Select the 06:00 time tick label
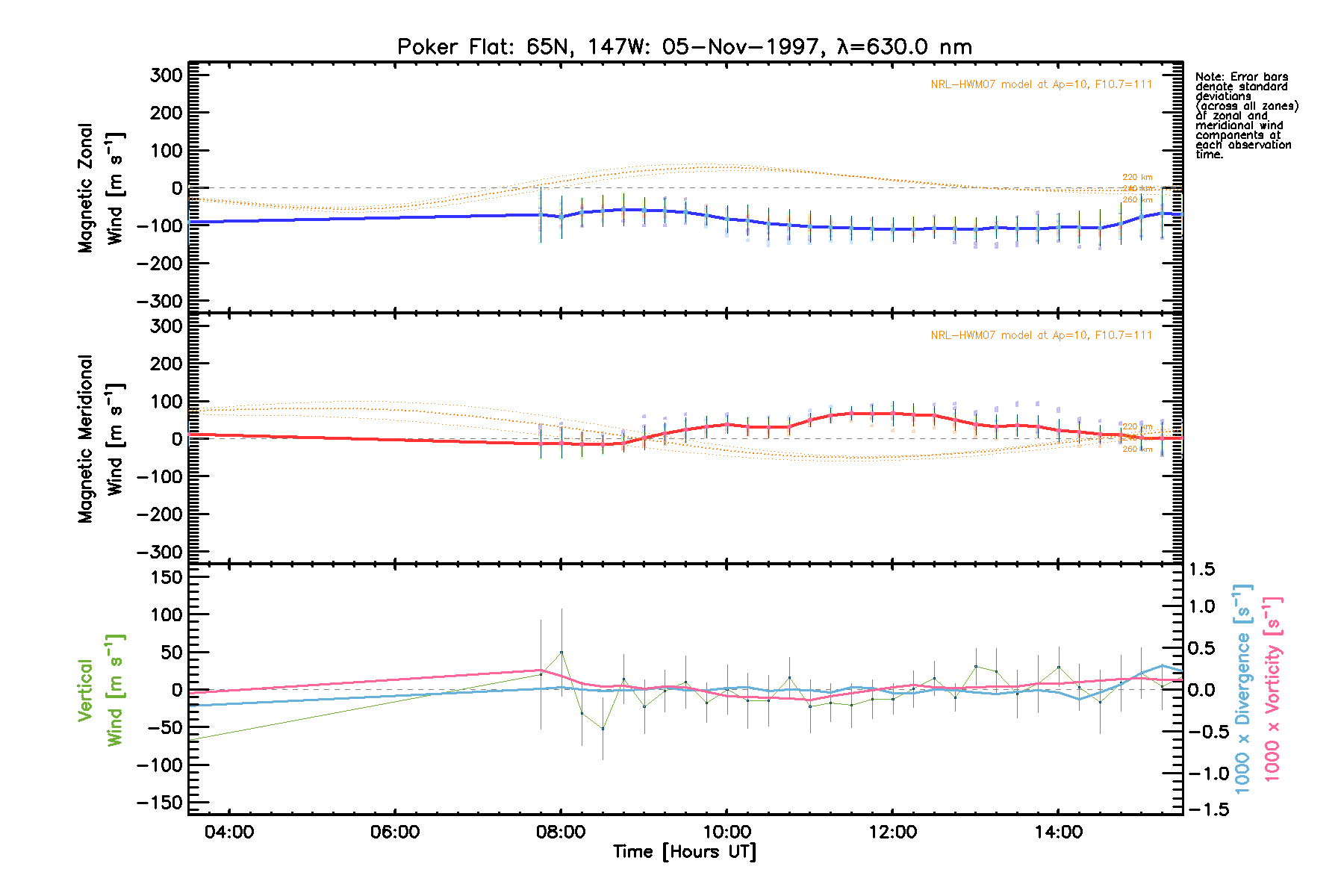Viewport: 1344px width, 896px height. [x=394, y=833]
